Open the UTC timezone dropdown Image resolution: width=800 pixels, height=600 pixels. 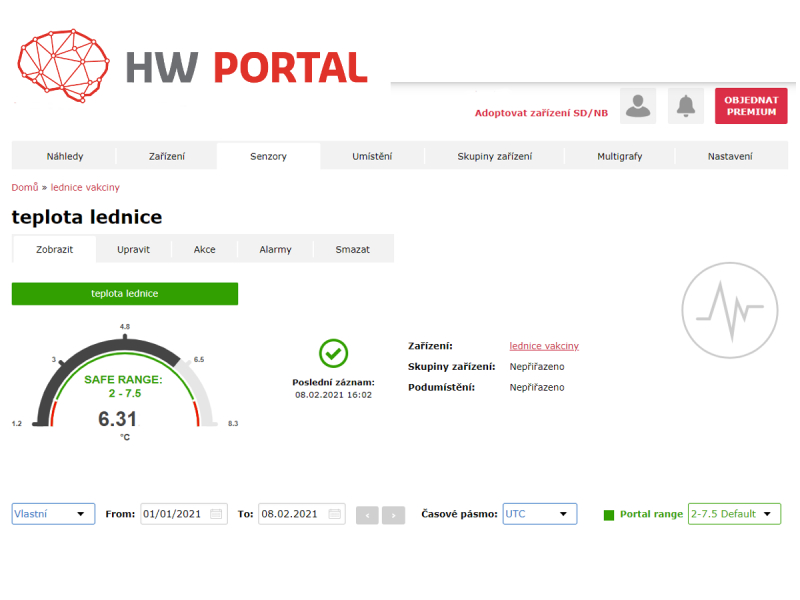tap(539, 514)
